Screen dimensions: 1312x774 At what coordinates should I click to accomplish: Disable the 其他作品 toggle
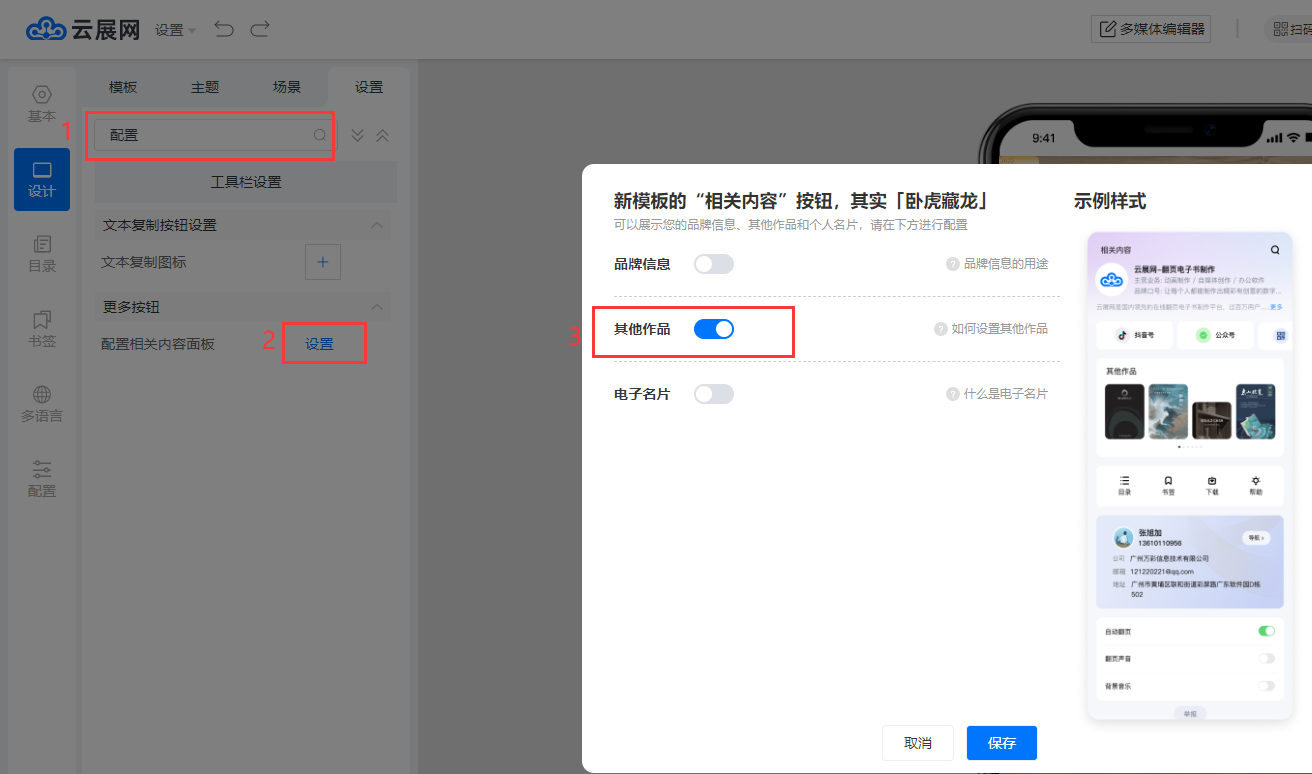click(x=714, y=329)
